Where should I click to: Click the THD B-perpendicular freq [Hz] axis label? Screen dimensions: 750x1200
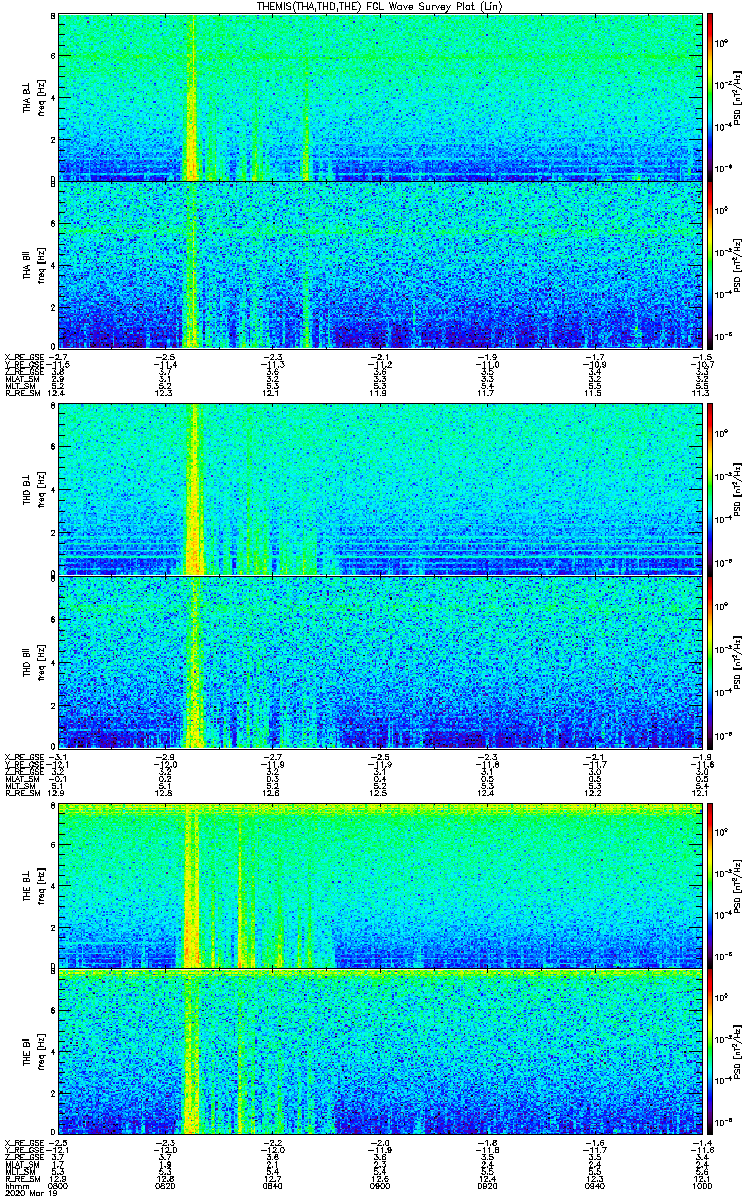click(41, 489)
